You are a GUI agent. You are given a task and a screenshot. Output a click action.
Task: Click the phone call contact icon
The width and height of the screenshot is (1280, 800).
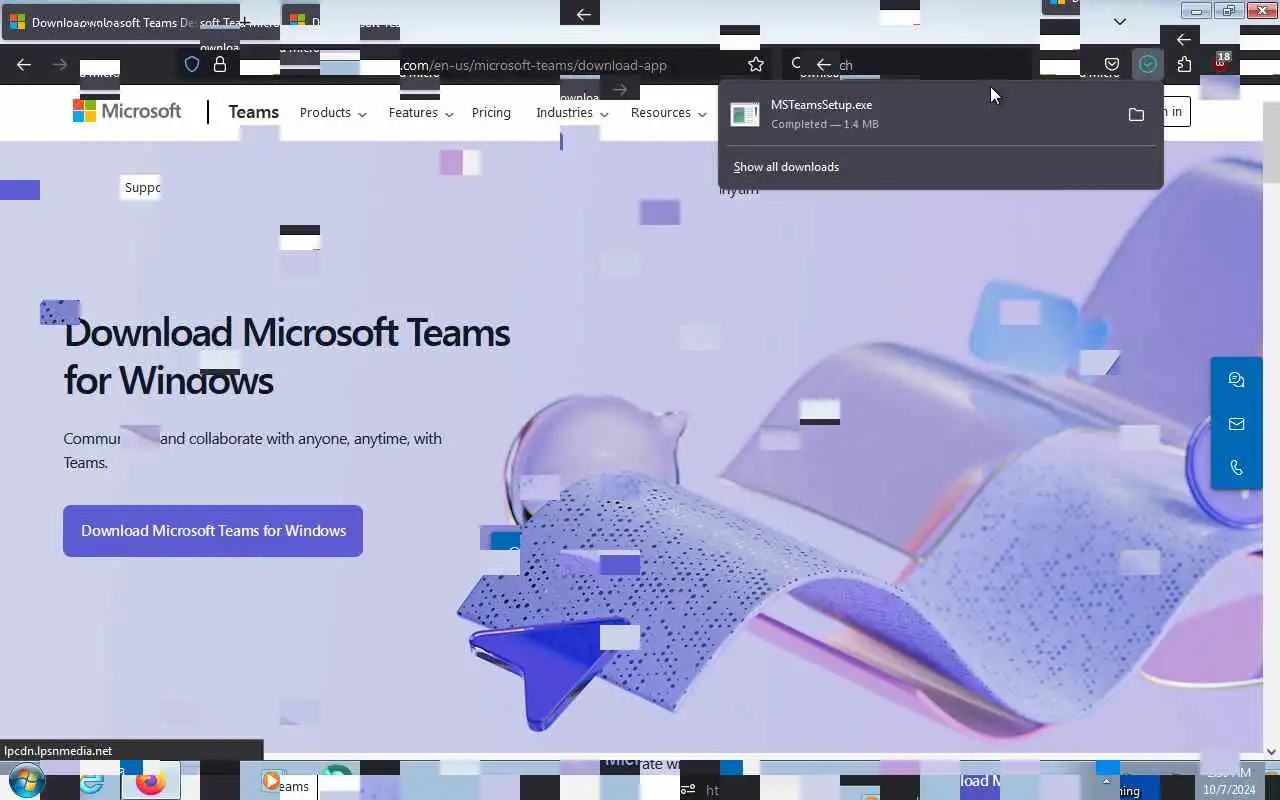click(x=1236, y=468)
